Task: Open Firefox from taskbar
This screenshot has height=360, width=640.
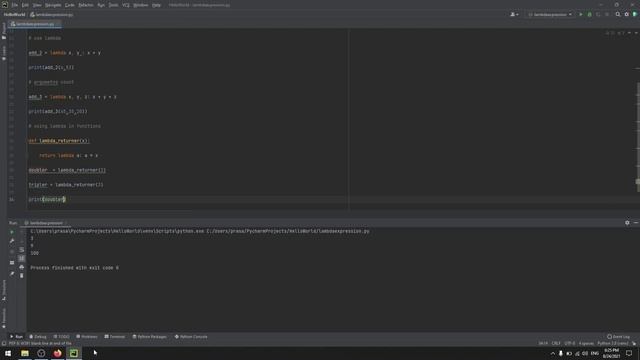Action: [58, 353]
